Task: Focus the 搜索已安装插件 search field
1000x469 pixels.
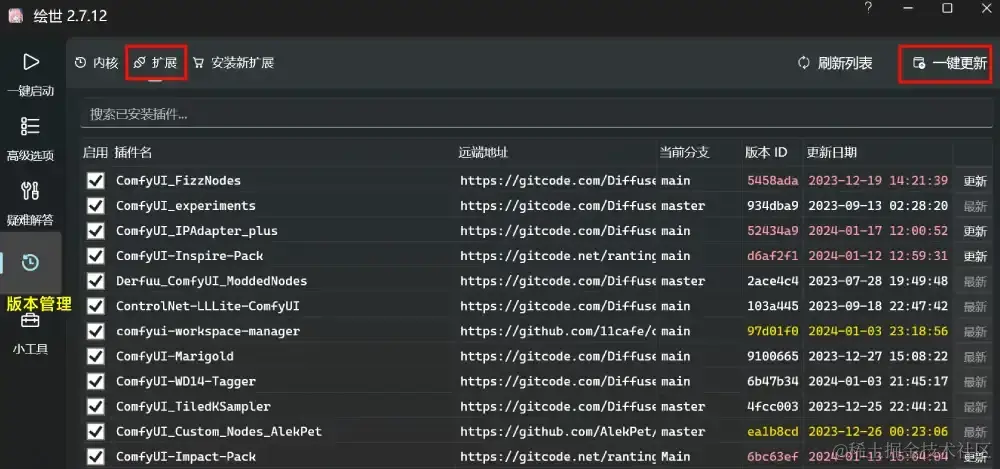Action: (x=536, y=114)
